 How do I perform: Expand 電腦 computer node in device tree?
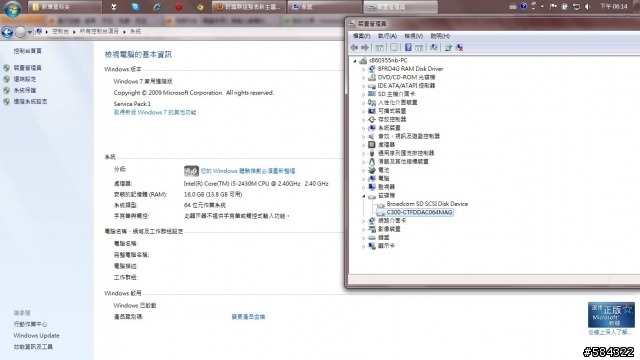(x=363, y=178)
